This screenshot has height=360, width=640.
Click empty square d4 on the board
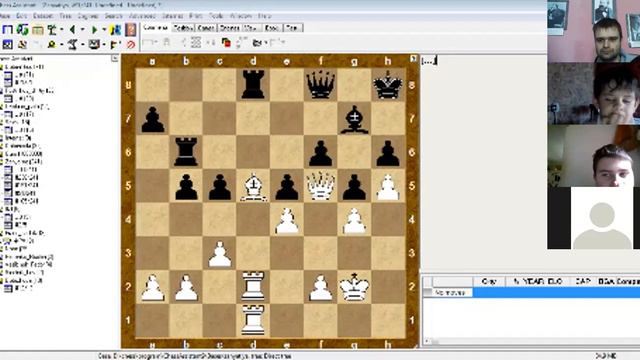click(x=253, y=220)
